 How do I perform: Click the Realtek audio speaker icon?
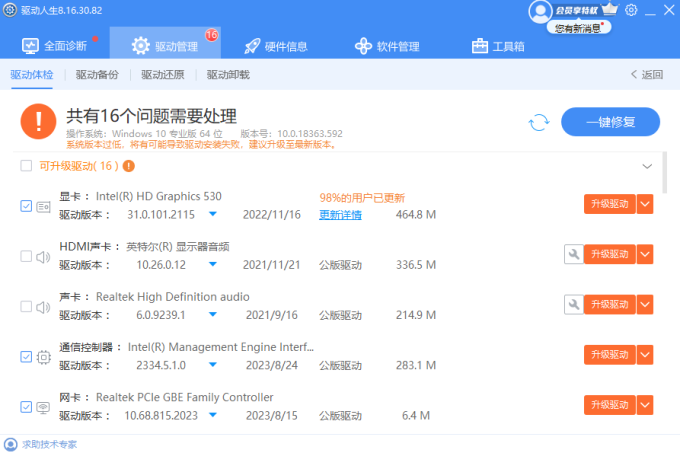coord(43,307)
